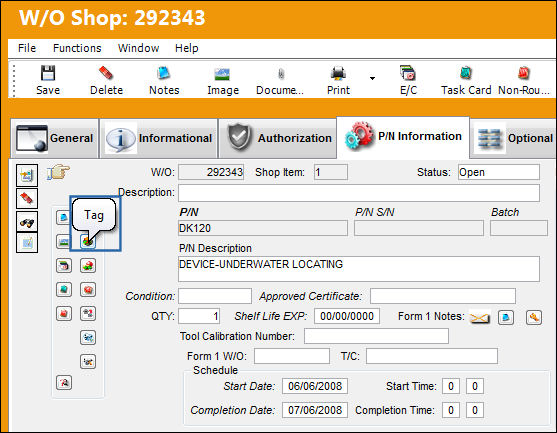Click the P/N S/N field
This screenshot has height=433, width=557.
419,228
